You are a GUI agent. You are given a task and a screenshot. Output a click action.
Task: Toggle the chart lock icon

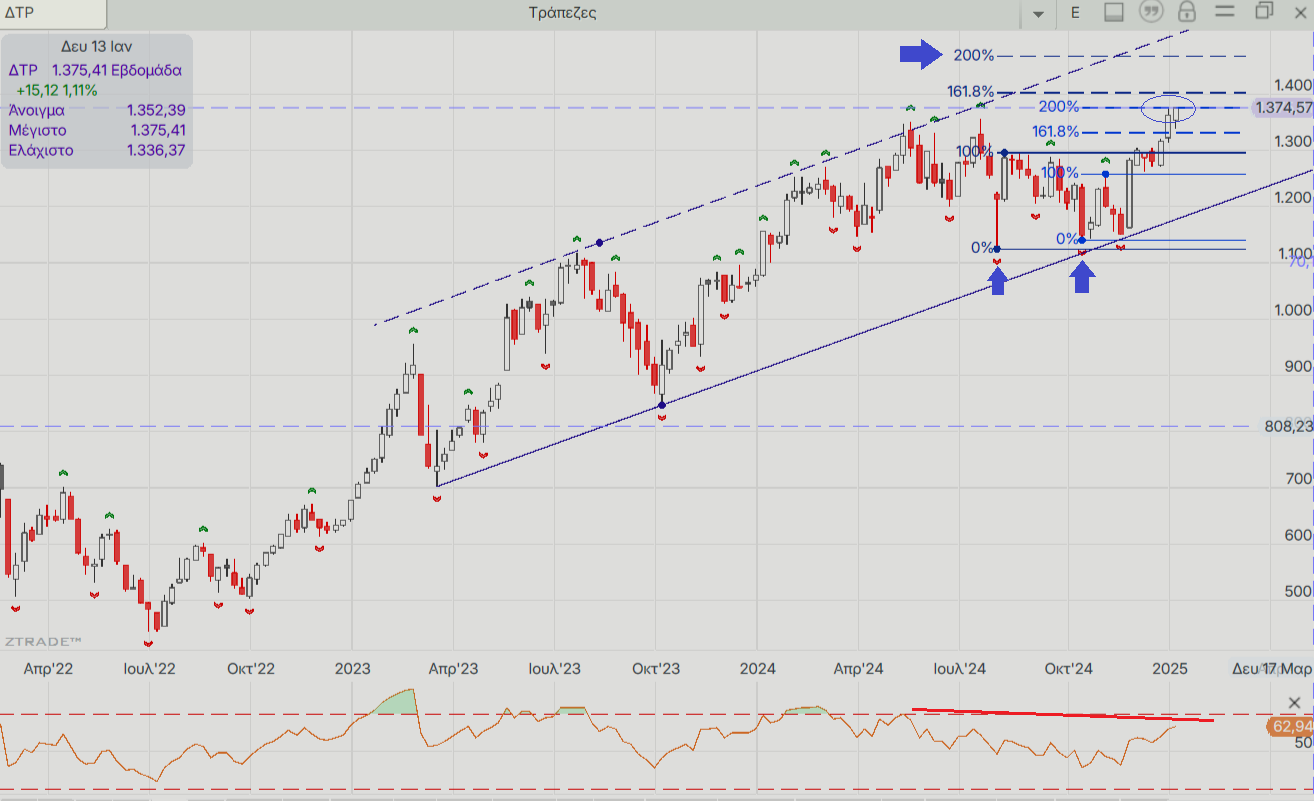1186,12
